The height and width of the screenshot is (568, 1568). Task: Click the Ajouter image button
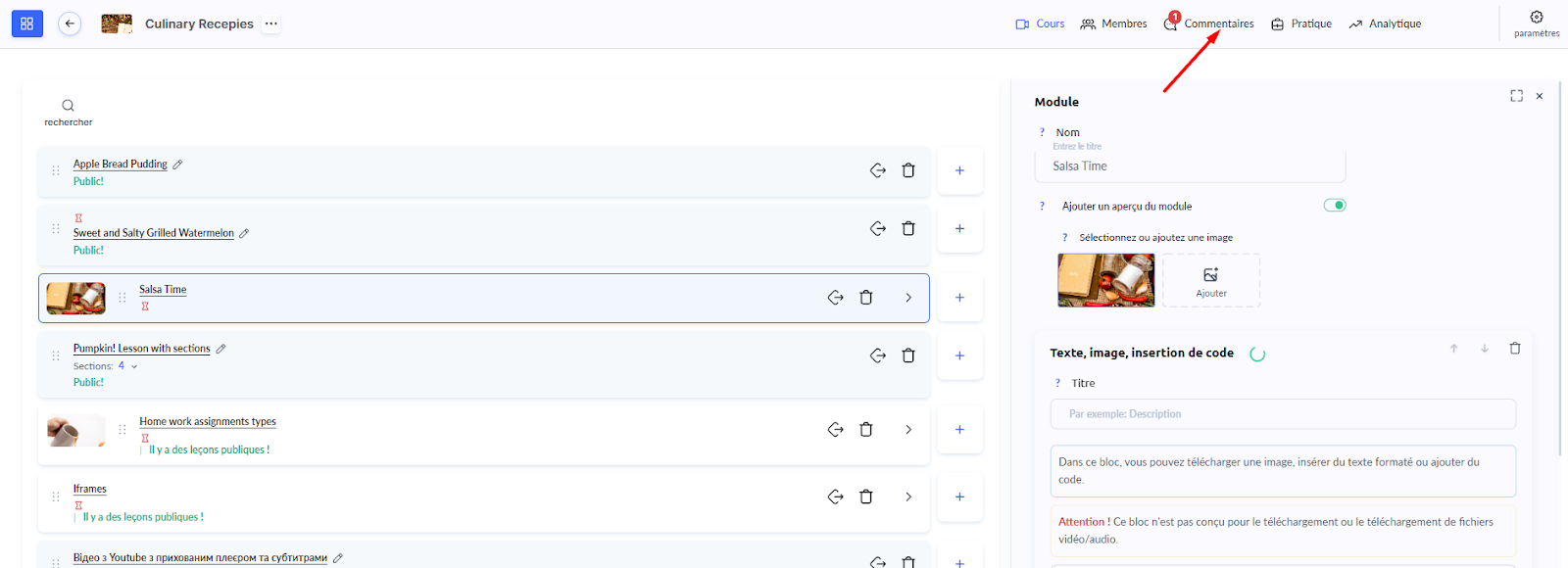[x=1210, y=281]
